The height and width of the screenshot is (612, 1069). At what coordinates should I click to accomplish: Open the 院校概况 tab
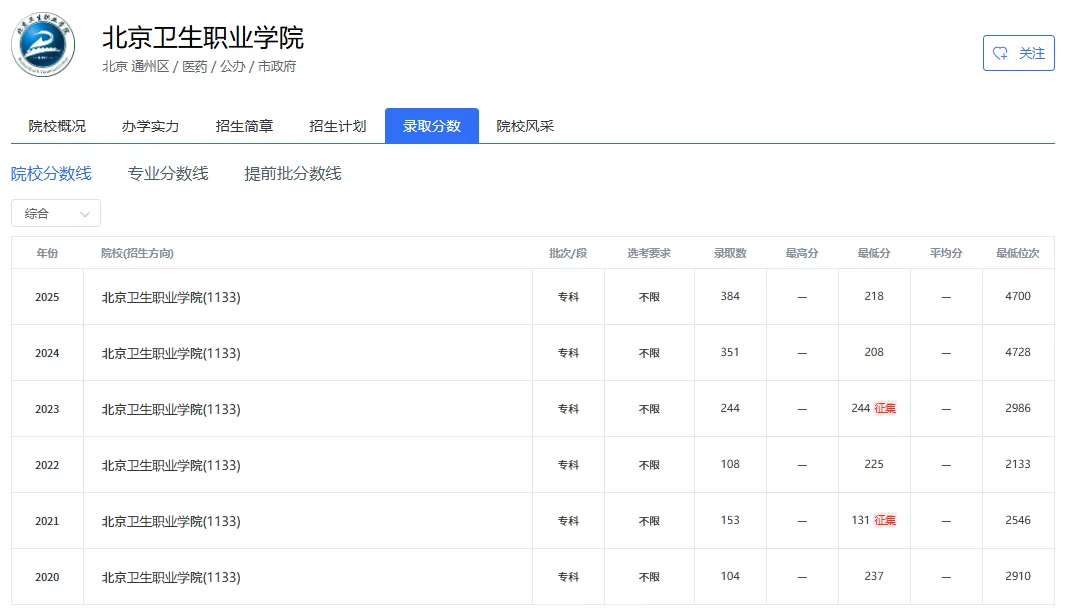pyautogui.click(x=57, y=126)
